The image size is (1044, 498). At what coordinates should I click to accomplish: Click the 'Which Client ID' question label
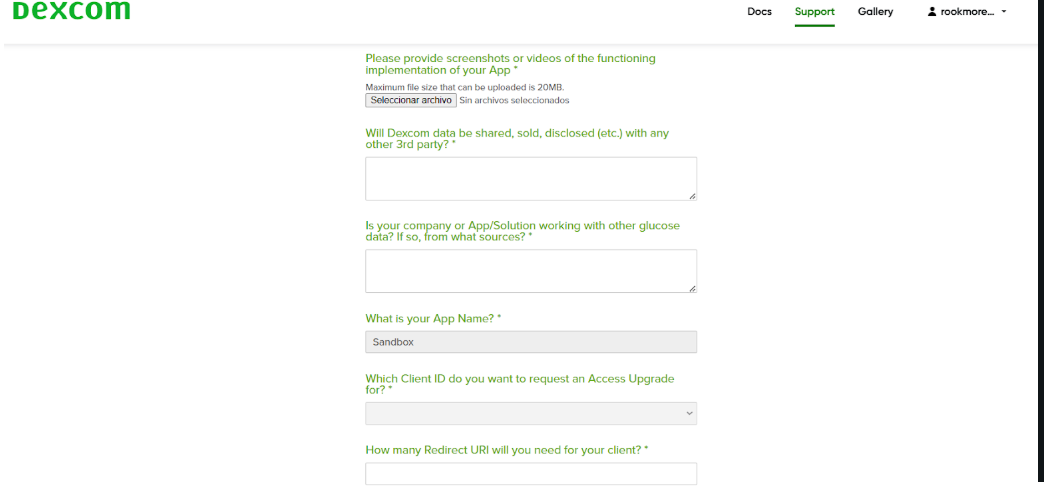pyautogui.click(x=519, y=384)
